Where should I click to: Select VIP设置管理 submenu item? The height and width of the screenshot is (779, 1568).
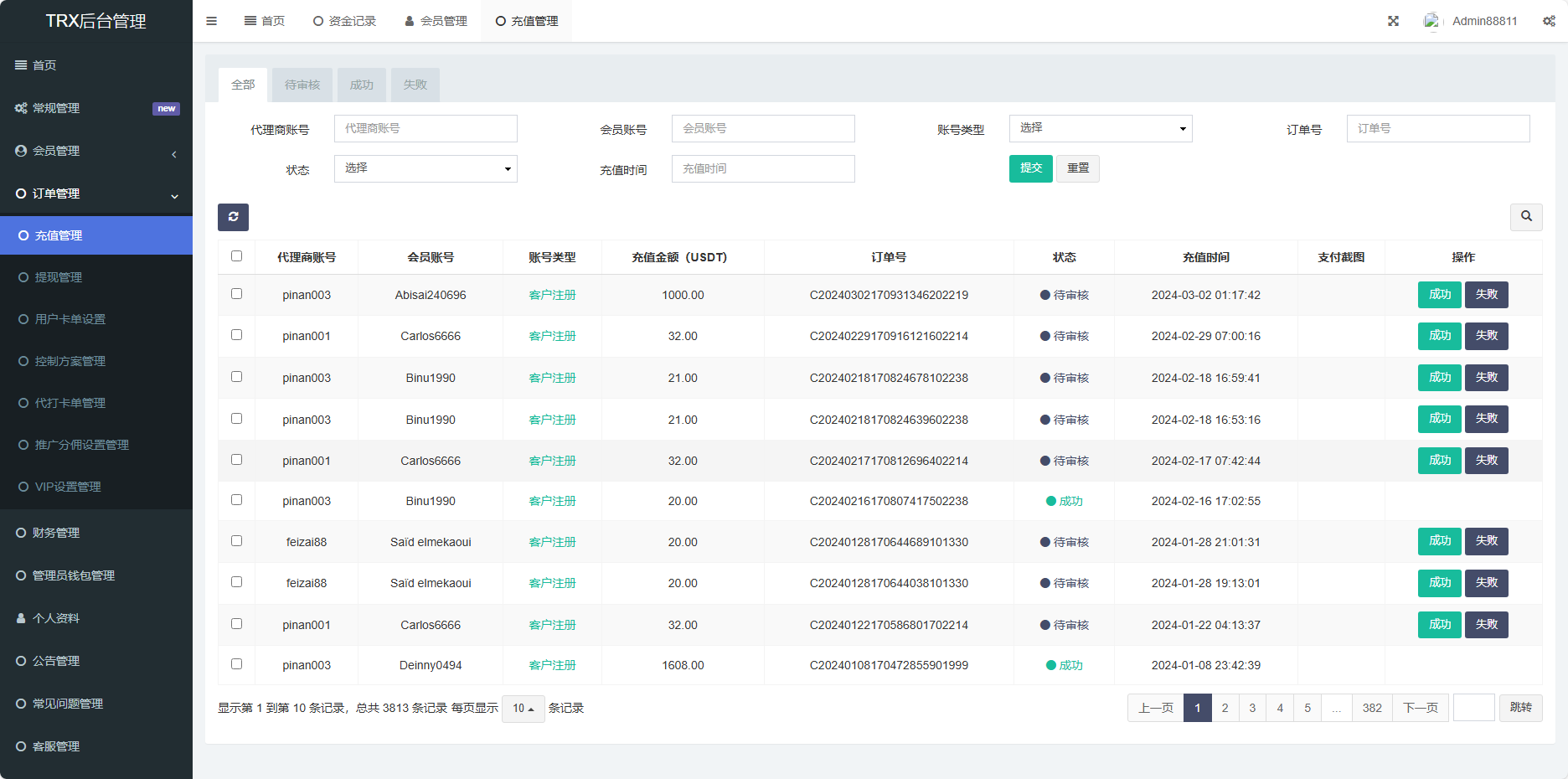(96, 487)
